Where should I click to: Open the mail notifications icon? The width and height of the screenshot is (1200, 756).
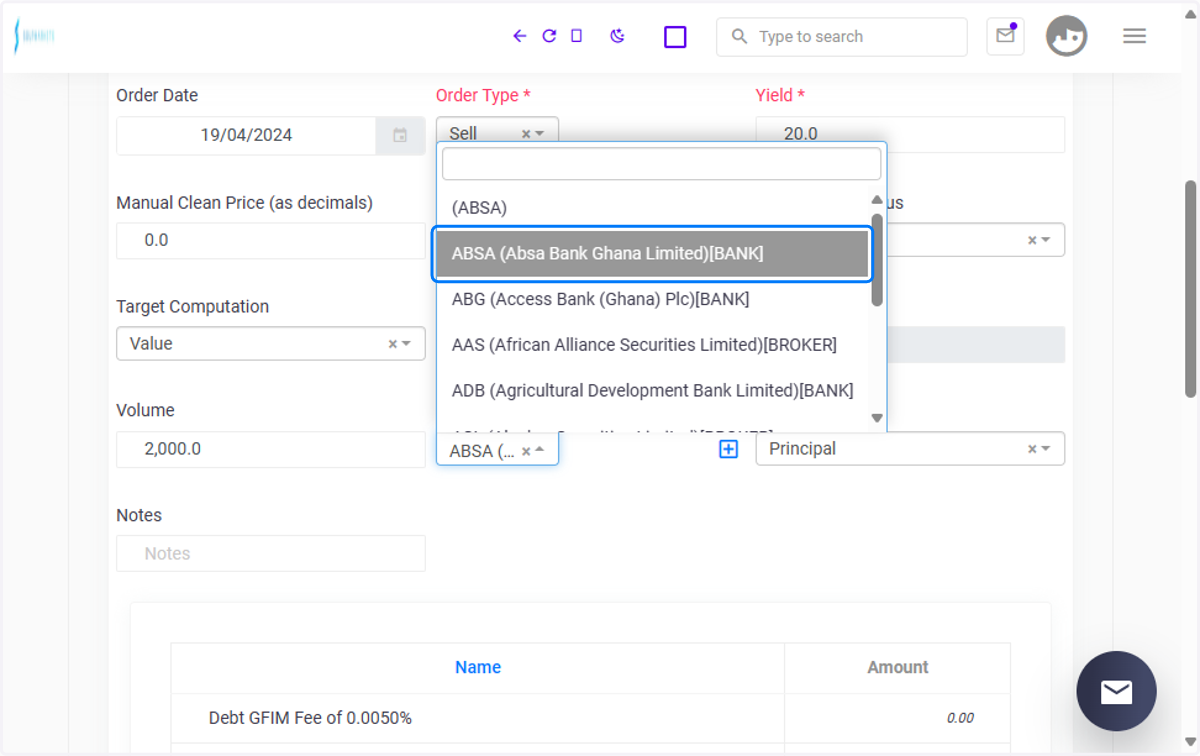pyautogui.click(x=1005, y=36)
